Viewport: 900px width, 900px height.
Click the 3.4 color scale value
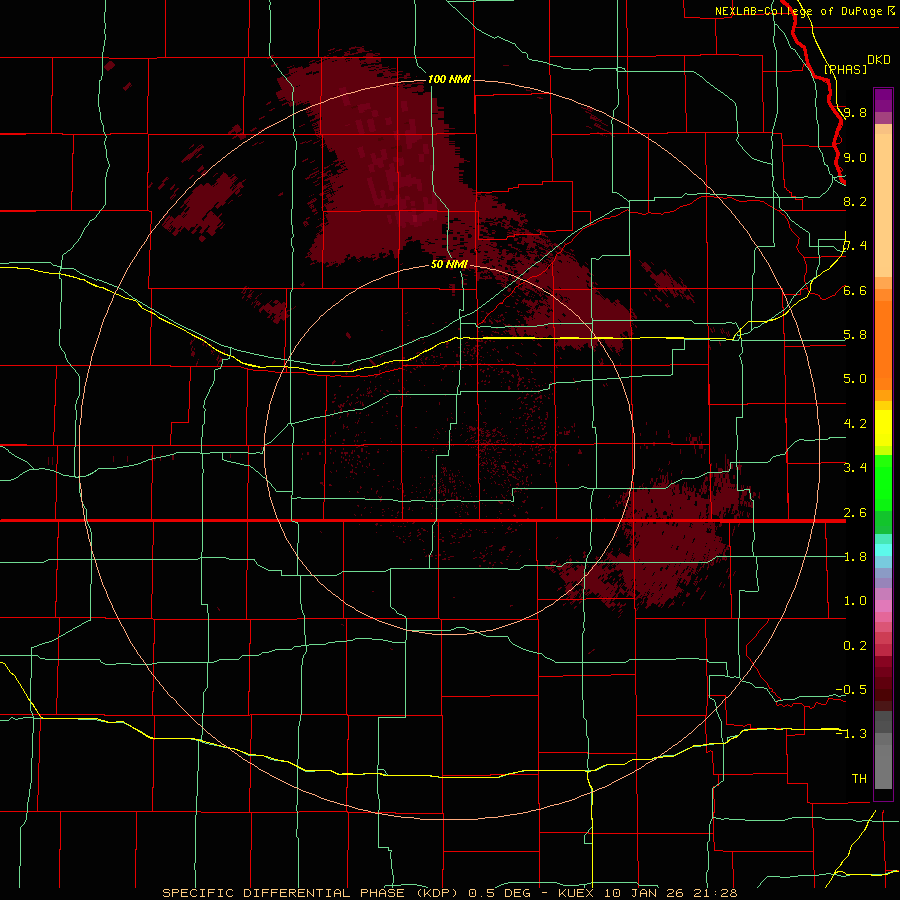[855, 468]
